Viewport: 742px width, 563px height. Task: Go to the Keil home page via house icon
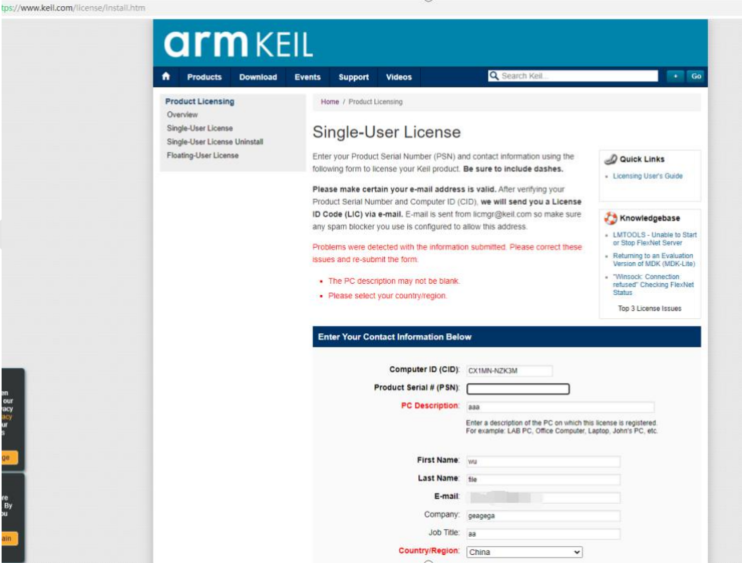click(x=166, y=77)
